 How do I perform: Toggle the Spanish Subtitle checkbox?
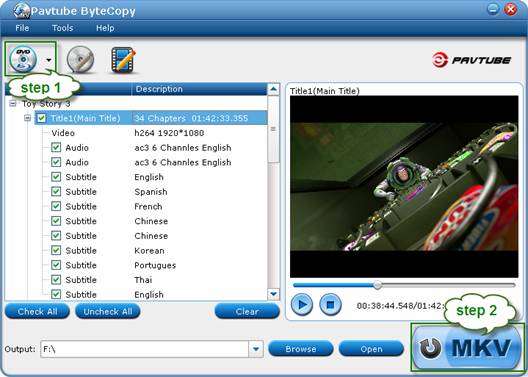click(x=56, y=192)
